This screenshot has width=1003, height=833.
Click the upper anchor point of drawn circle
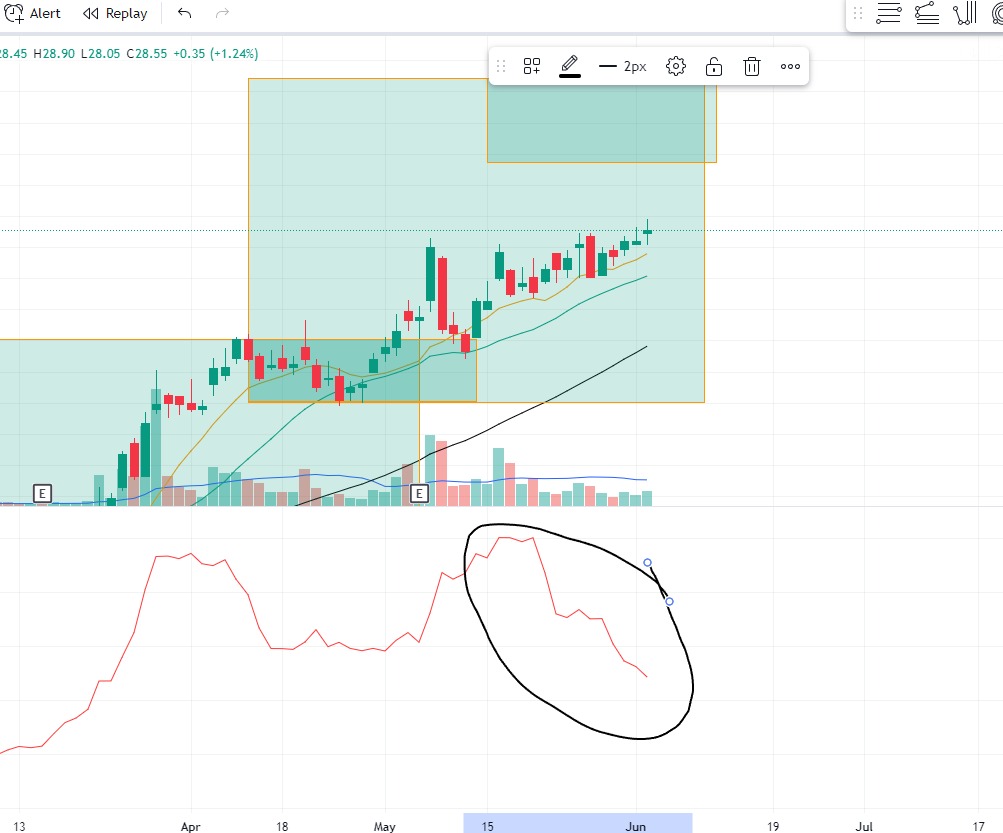(647, 562)
